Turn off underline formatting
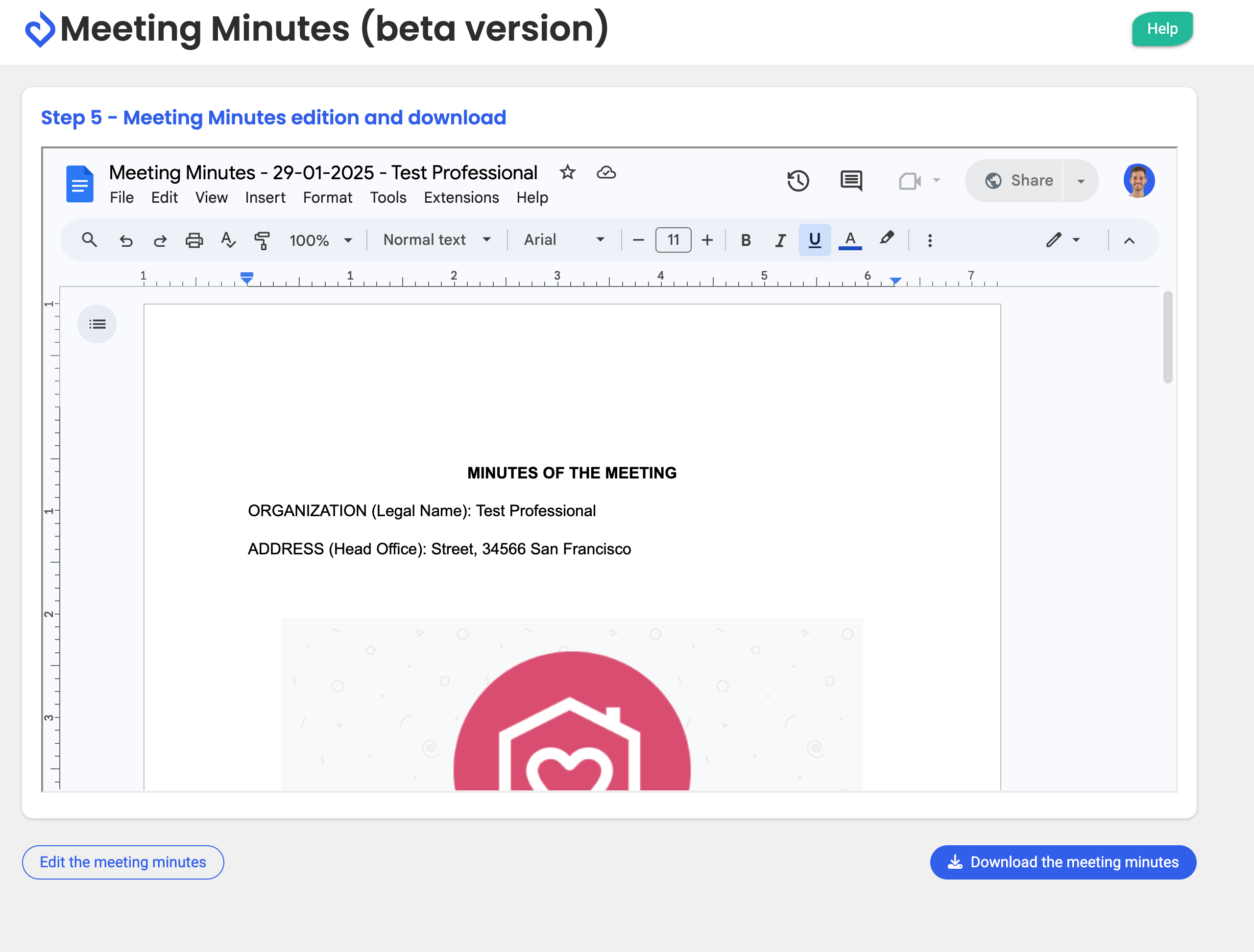The image size is (1254, 952). point(815,240)
